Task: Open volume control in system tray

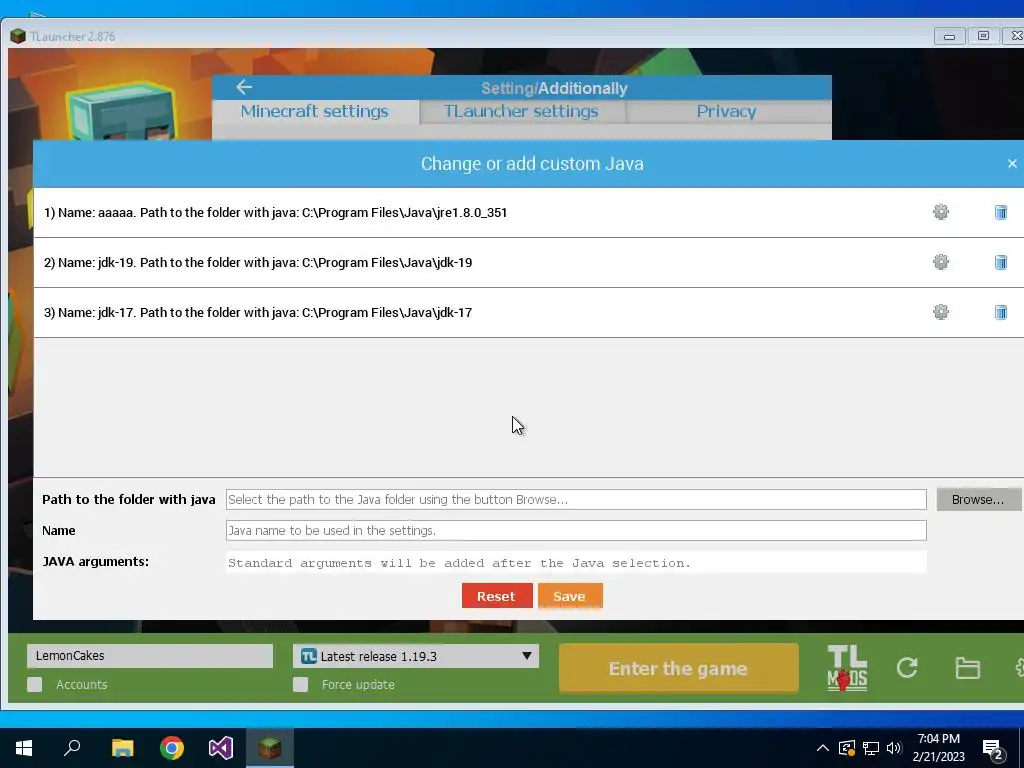Action: 894,748
